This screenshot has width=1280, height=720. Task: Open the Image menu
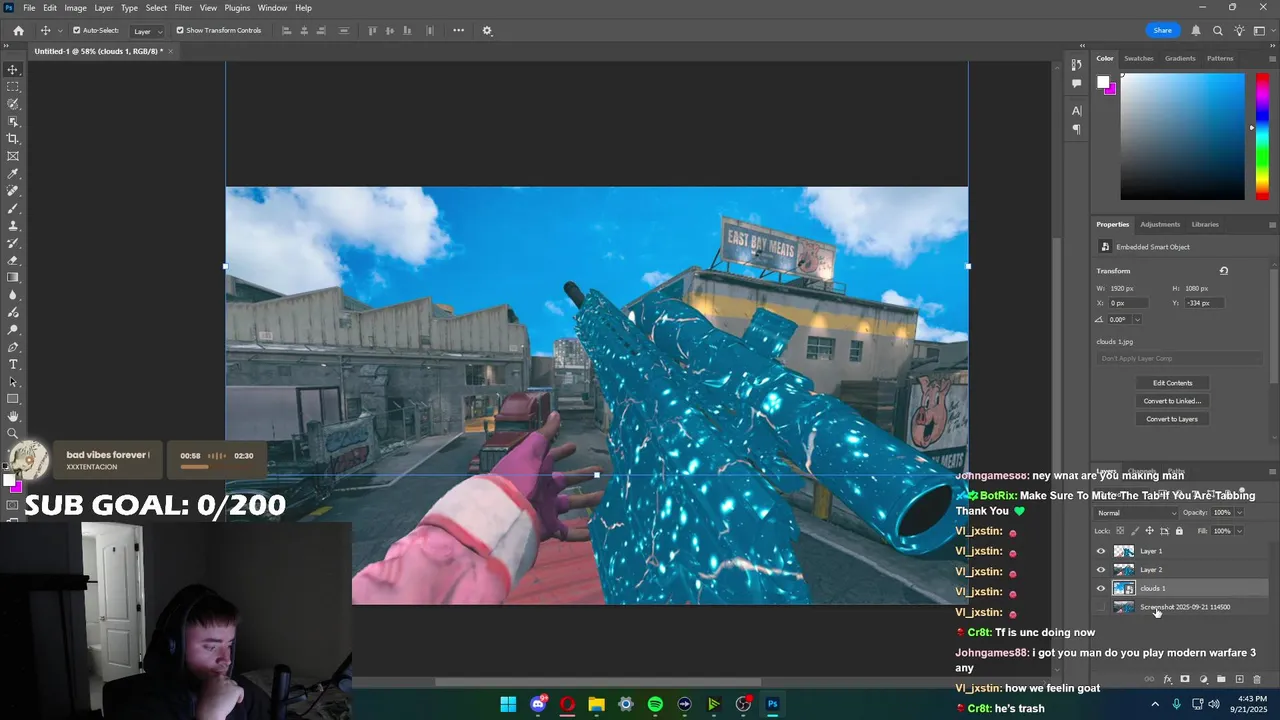pyautogui.click(x=75, y=8)
